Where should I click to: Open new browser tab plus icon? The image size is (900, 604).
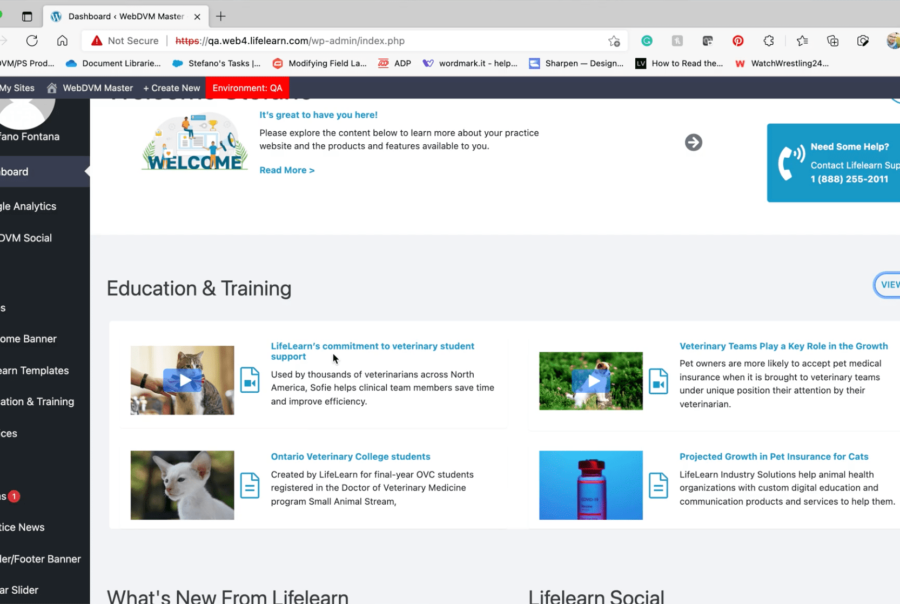tap(220, 16)
